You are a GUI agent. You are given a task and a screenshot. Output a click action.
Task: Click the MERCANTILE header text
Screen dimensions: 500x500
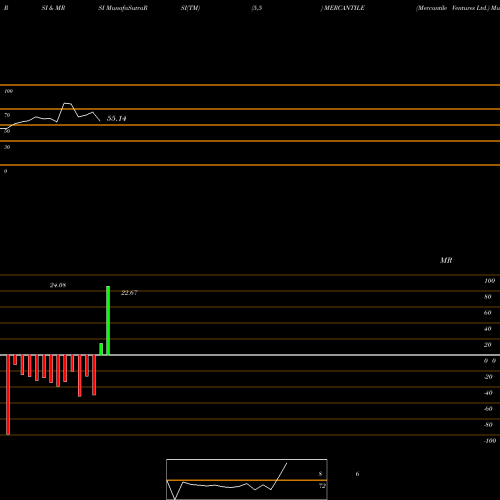coord(344,8)
